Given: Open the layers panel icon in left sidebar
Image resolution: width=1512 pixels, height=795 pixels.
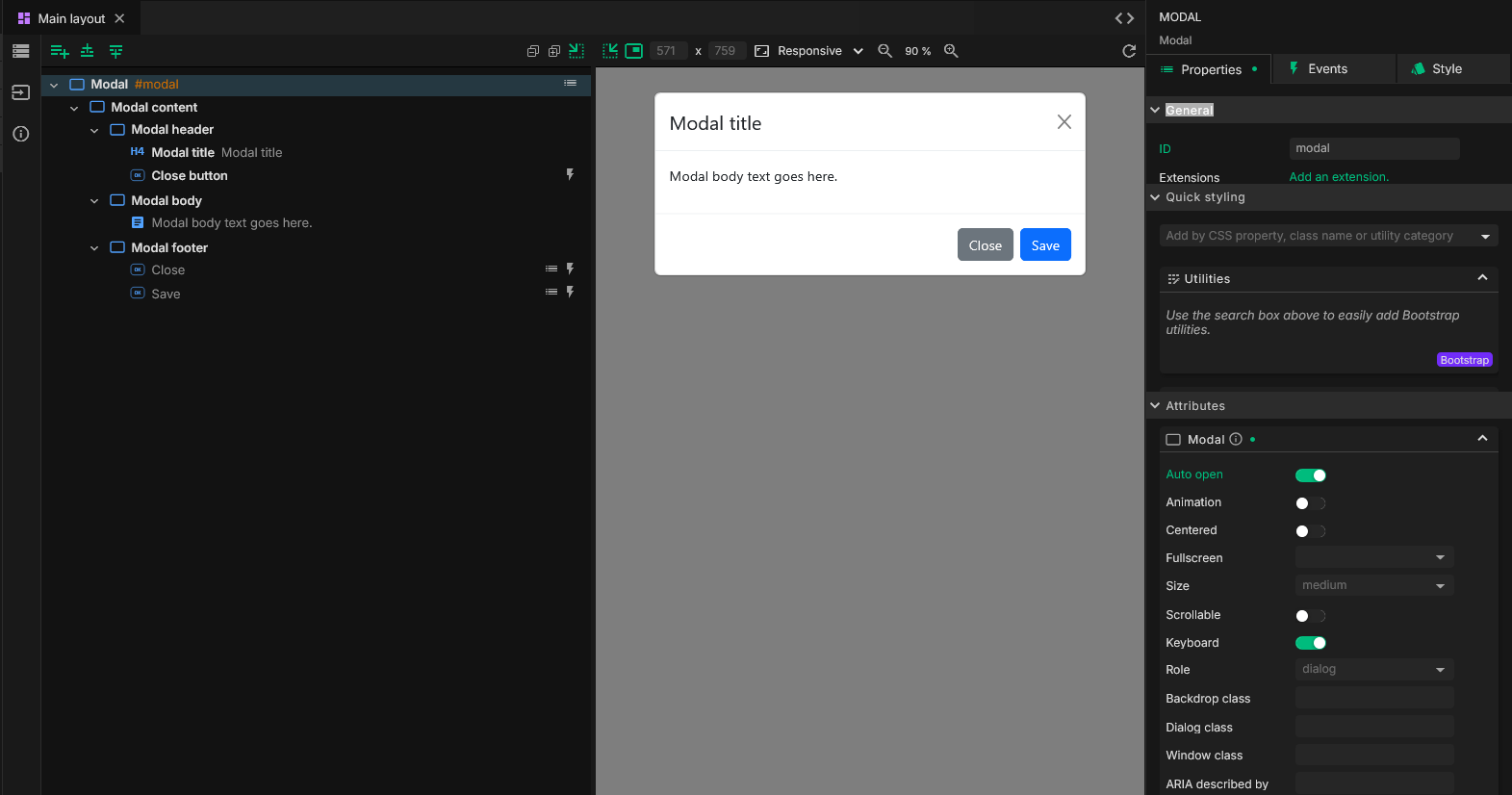Looking at the screenshot, I should 21,51.
